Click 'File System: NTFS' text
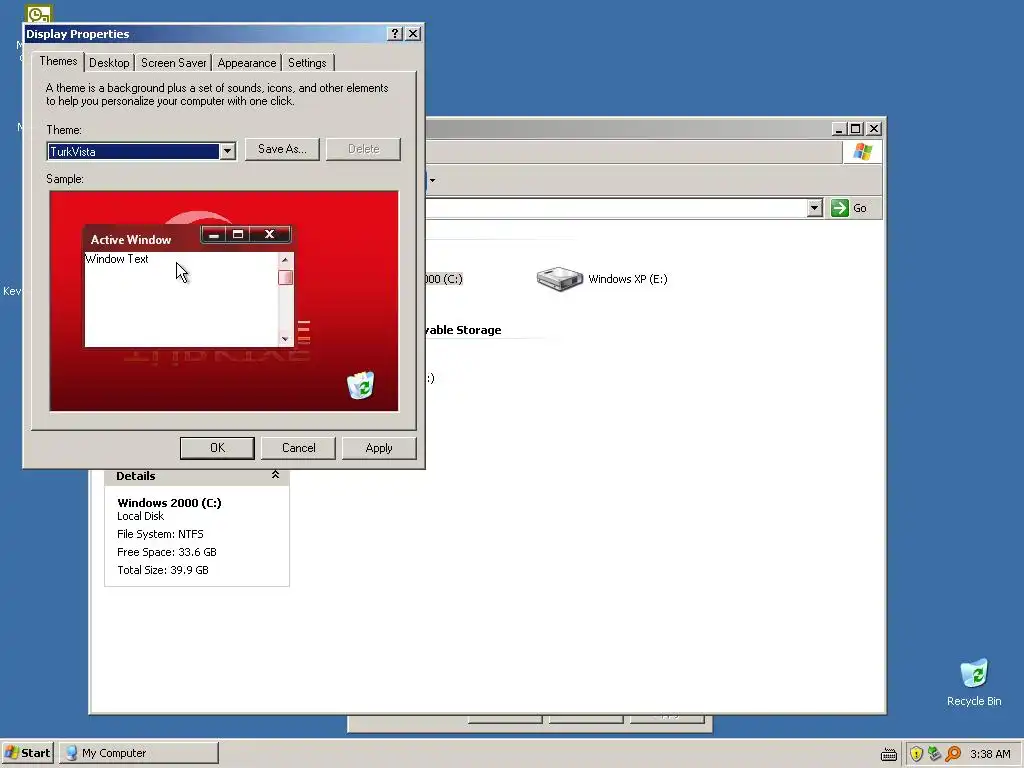The width and height of the screenshot is (1024, 768). pyautogui.click(x=160, y=534)
